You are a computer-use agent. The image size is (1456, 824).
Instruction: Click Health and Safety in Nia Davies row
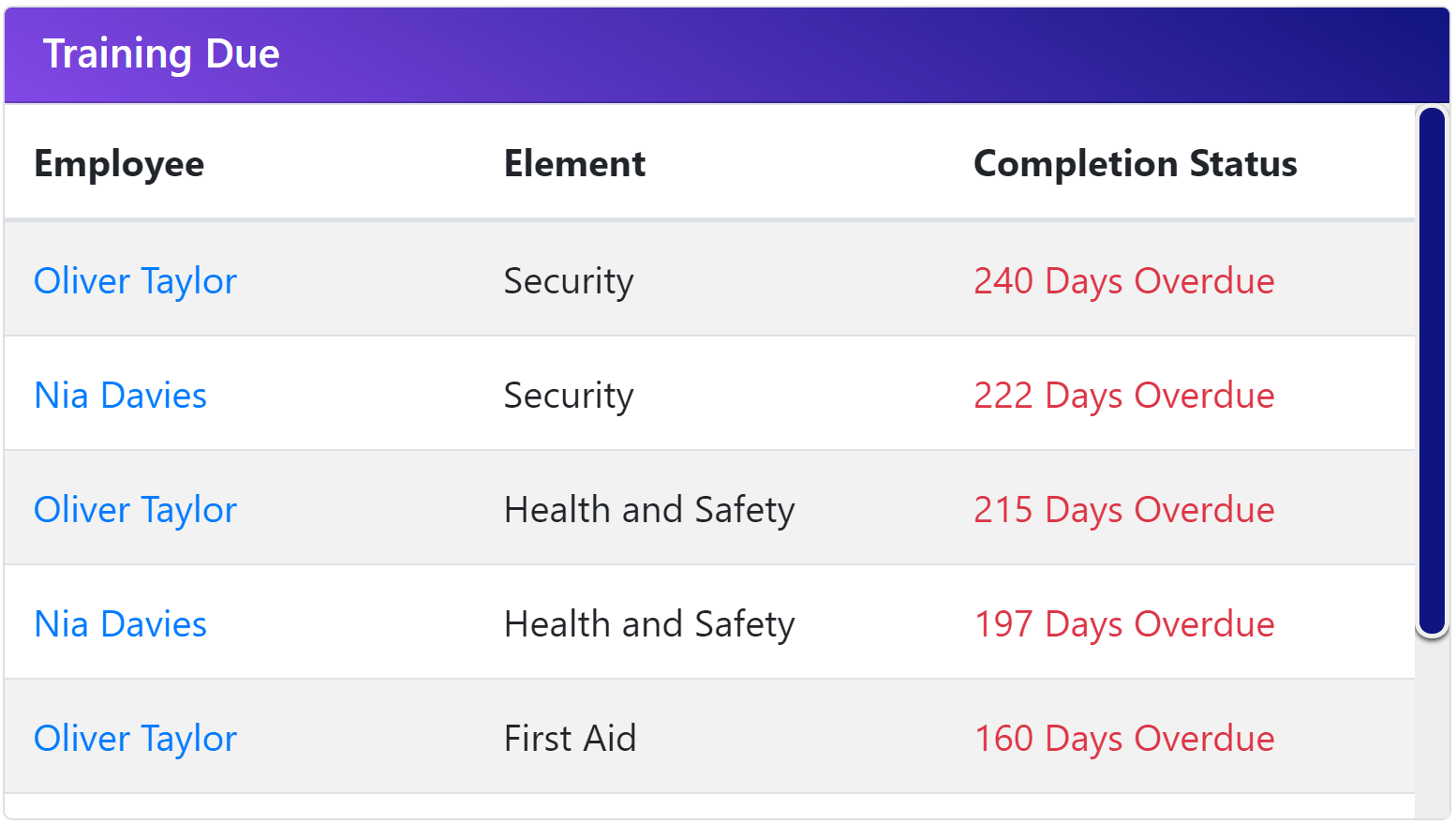[649, 624]
